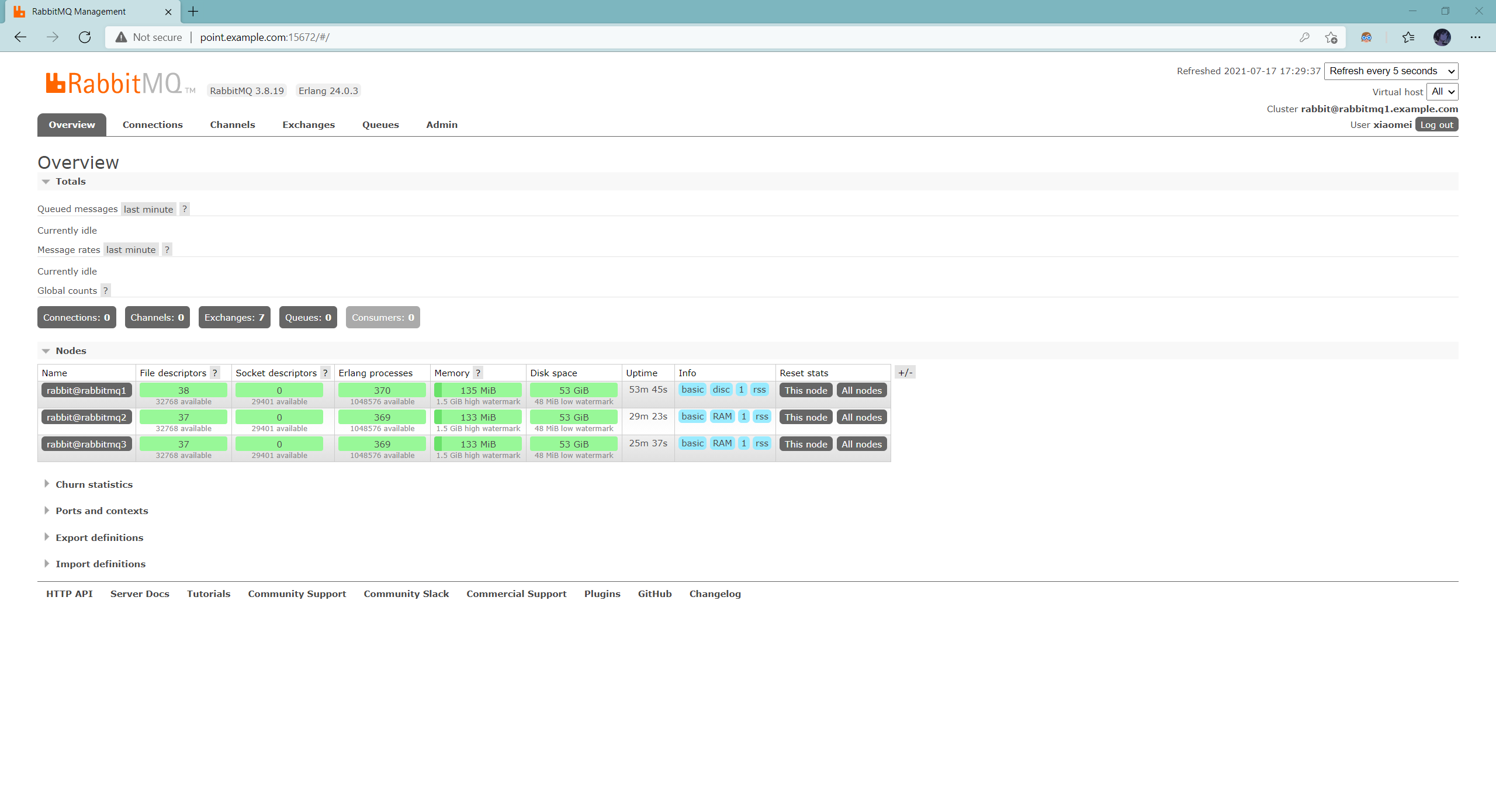This screenshot has width=1496, height=812.
Task: Open a new browser tab
Action: pyautogui.click(x=193, y=11)
